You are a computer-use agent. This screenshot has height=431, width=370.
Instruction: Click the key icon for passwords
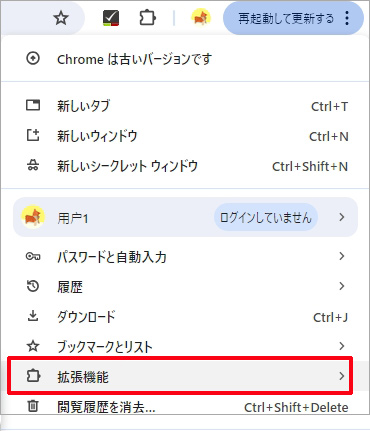pos(33,257)
